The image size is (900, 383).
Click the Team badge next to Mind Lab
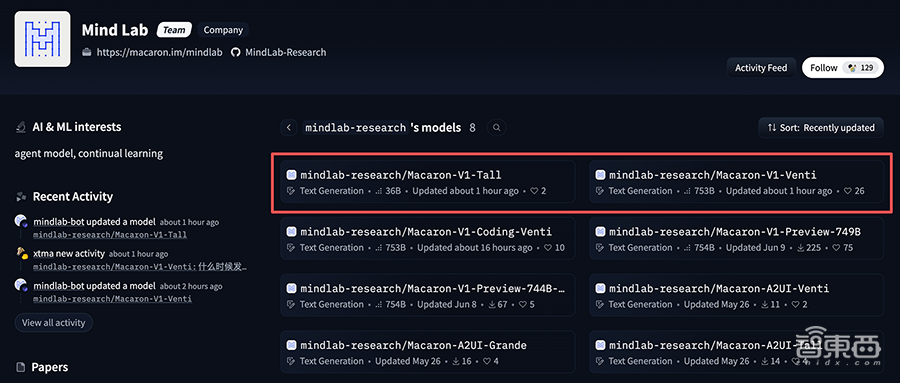coord(173,30)
